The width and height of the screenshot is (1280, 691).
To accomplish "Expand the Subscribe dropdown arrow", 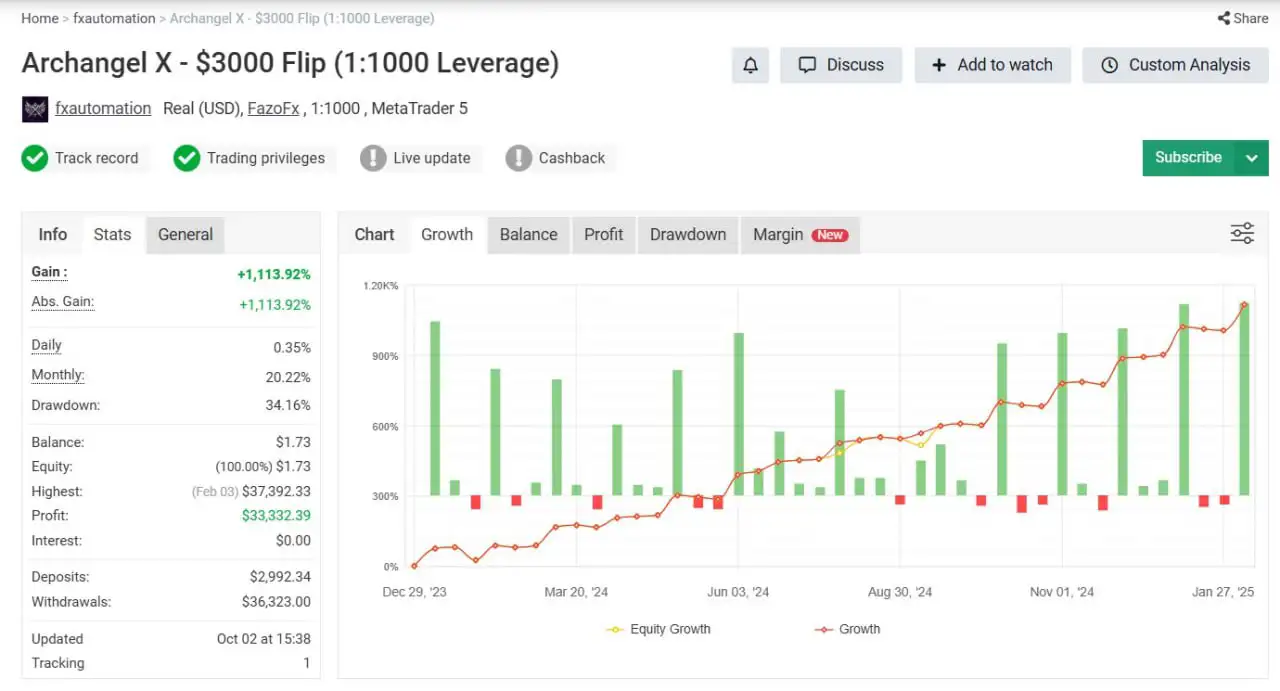I will coord(1252,158).
